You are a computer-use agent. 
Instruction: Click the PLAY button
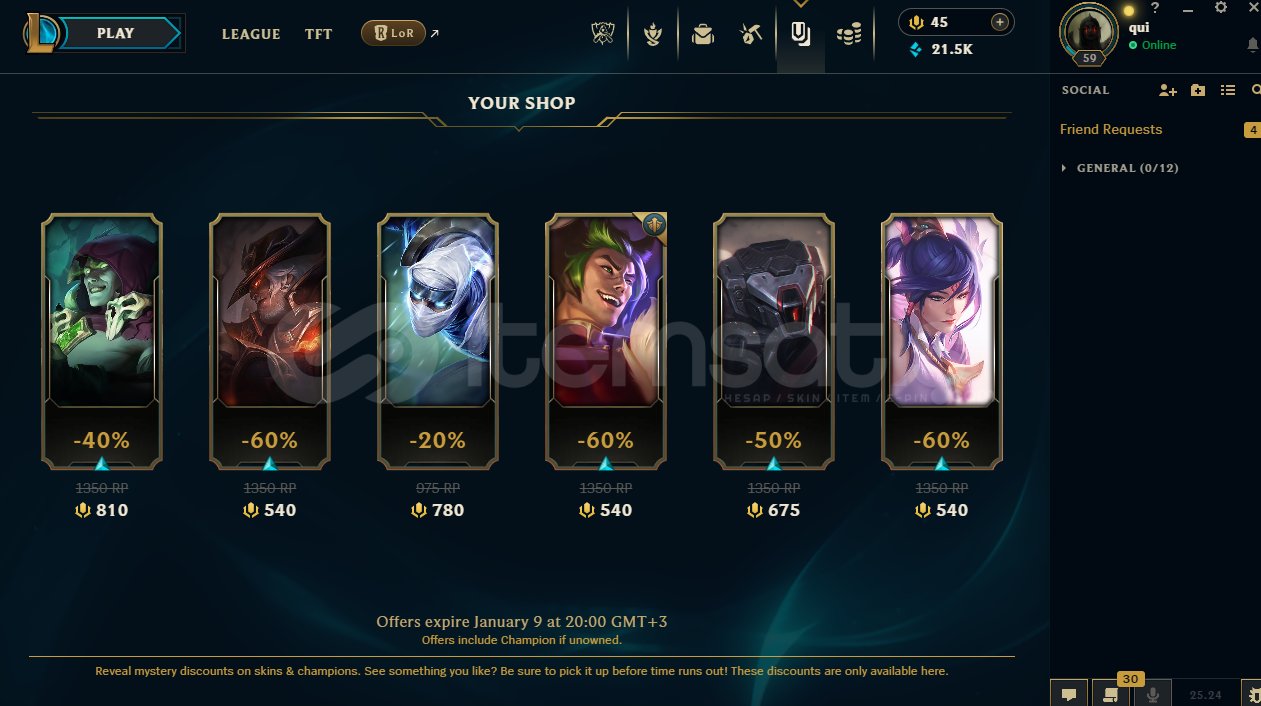pos(118,33)
